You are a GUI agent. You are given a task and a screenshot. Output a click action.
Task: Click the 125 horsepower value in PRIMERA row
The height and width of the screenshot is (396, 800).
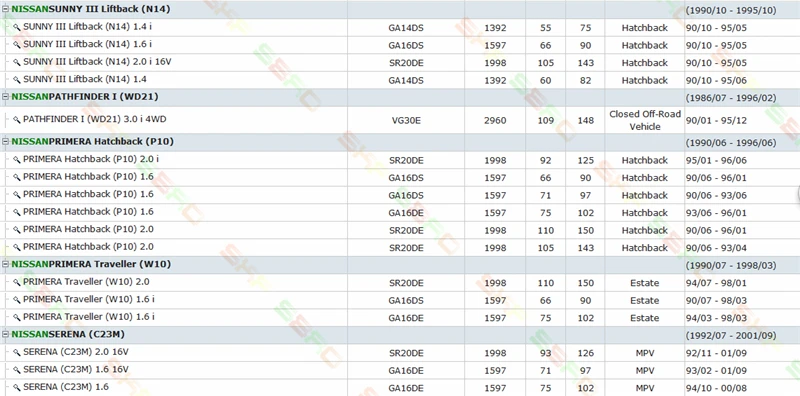click(x=586, y=160)
